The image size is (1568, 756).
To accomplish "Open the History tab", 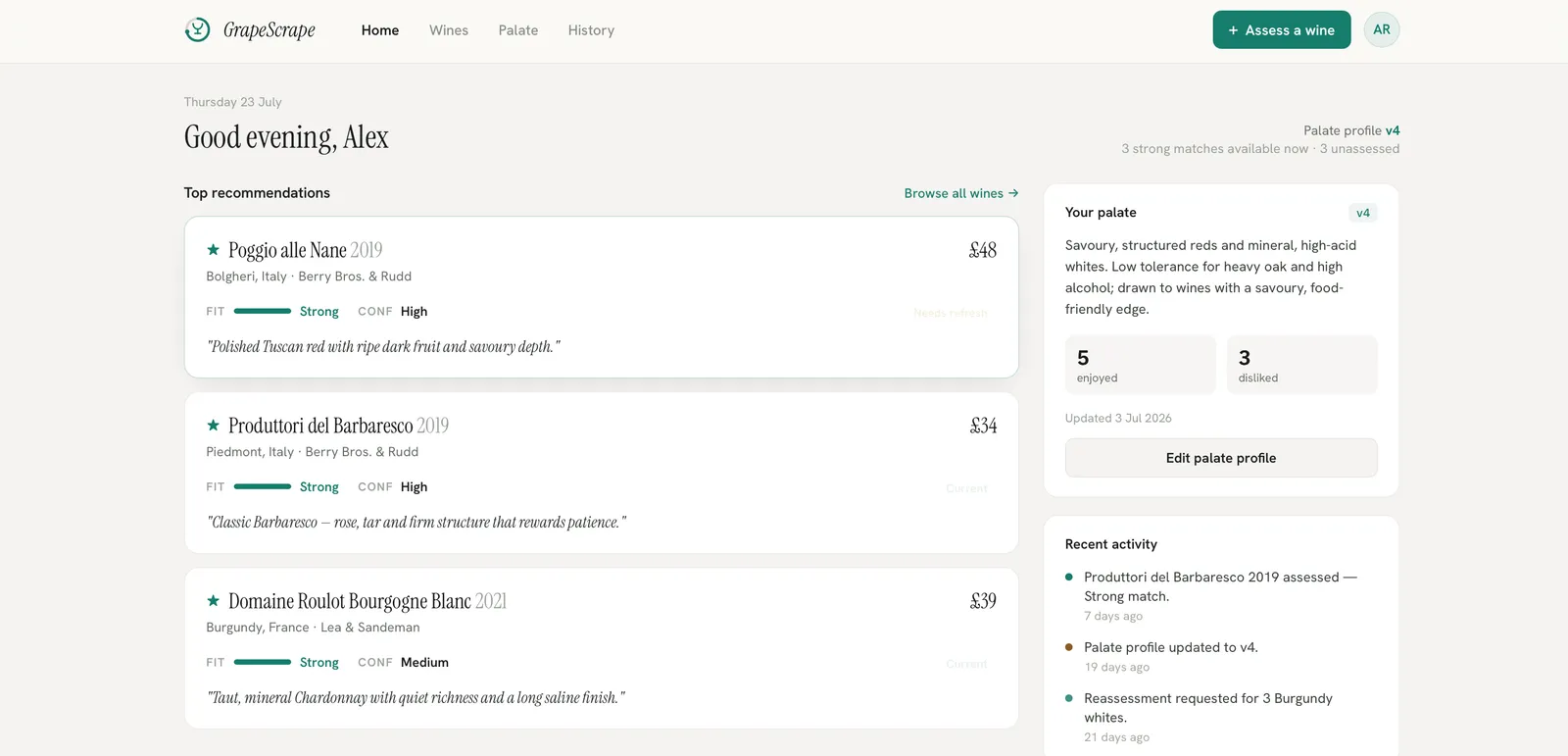I will click(591, 30).
